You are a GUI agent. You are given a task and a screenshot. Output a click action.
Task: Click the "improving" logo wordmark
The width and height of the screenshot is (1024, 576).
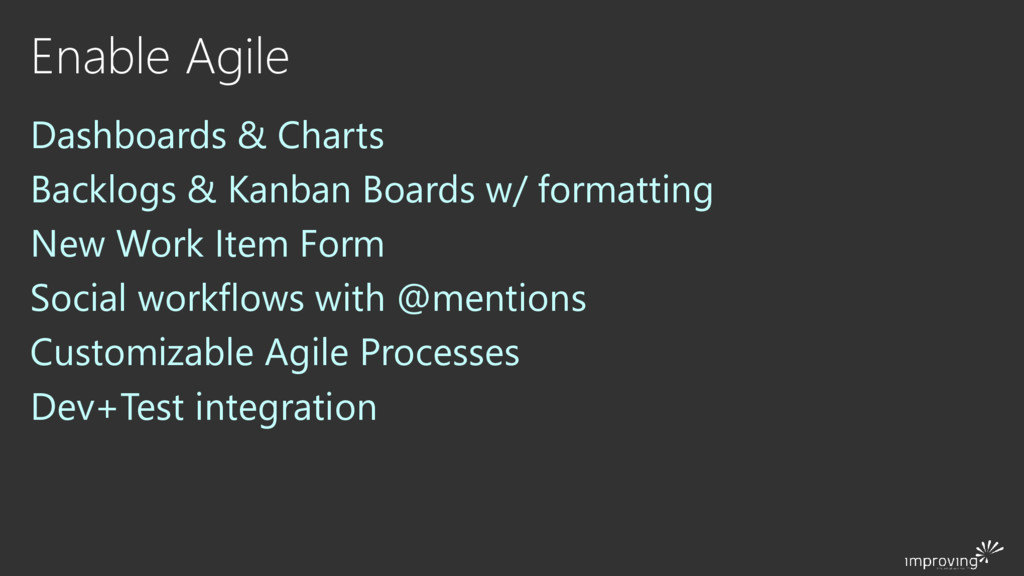coord(940,563)
